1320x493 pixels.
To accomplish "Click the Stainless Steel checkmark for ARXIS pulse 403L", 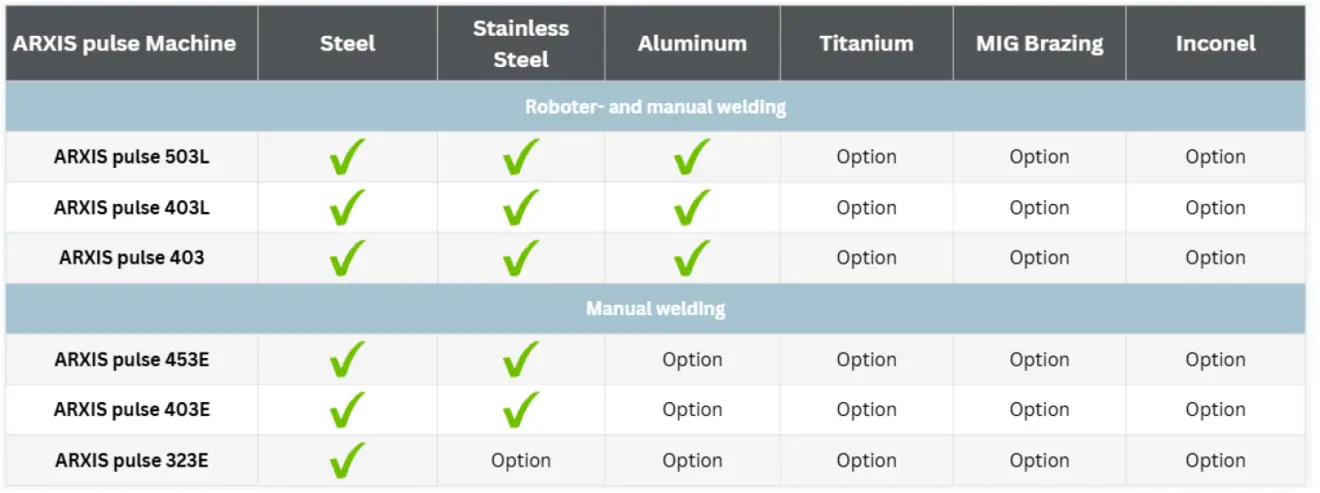I will [521, 207].
